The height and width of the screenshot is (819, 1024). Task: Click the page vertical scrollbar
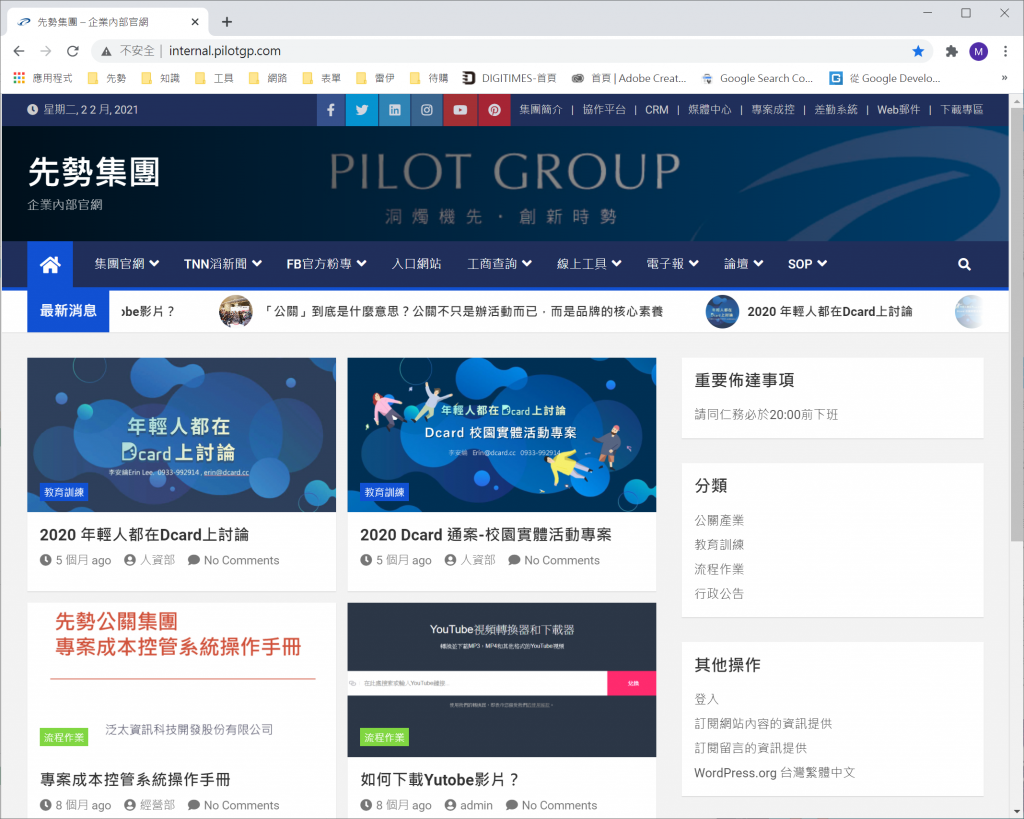pos(1017,325)
